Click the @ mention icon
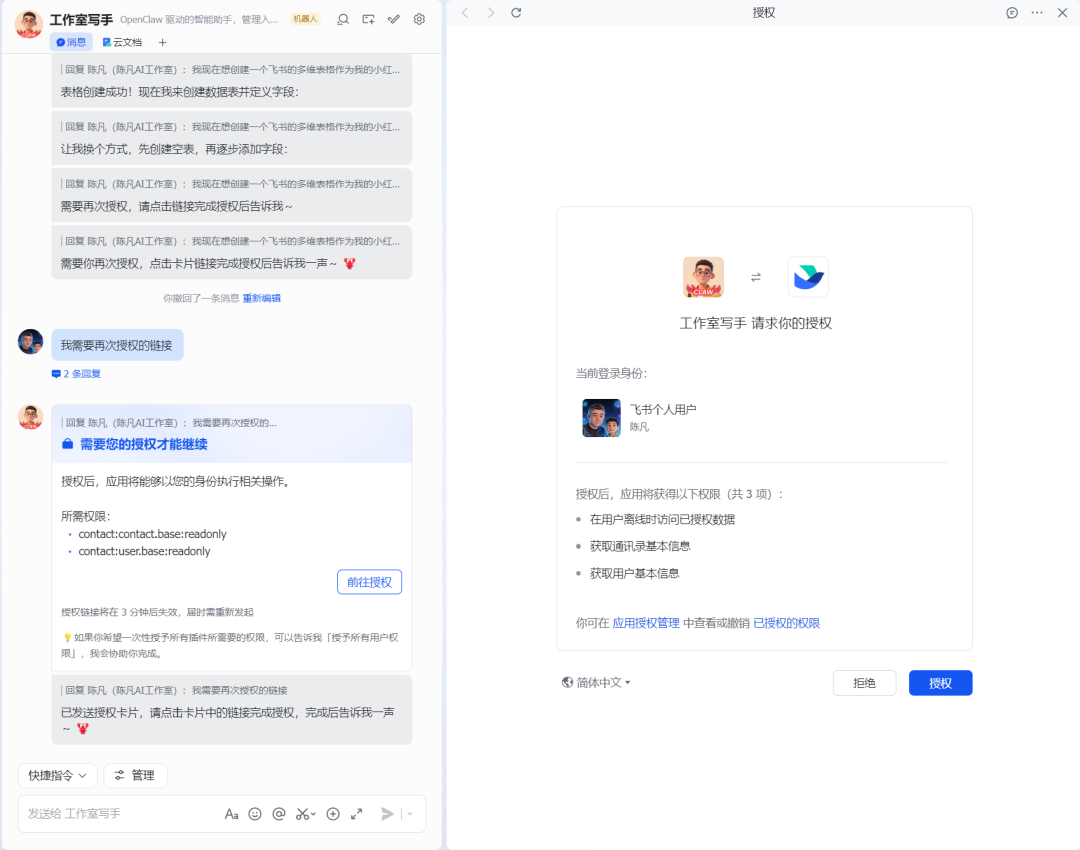This screenshot has height=850, width=1080. (x=279, y=814)
